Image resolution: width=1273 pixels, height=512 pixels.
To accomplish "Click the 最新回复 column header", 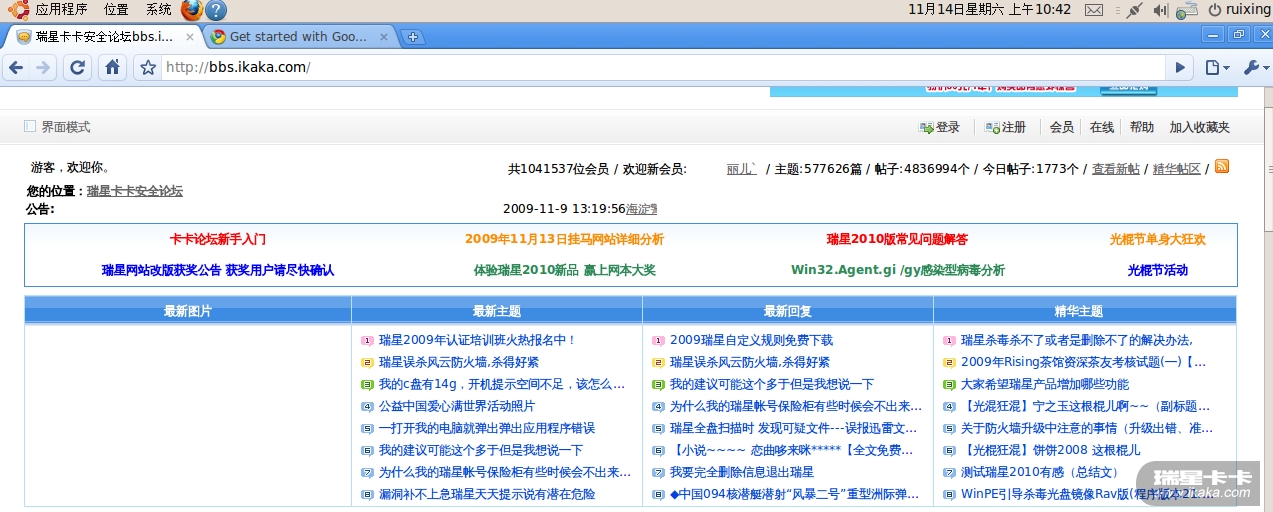I will coord(788,311).
